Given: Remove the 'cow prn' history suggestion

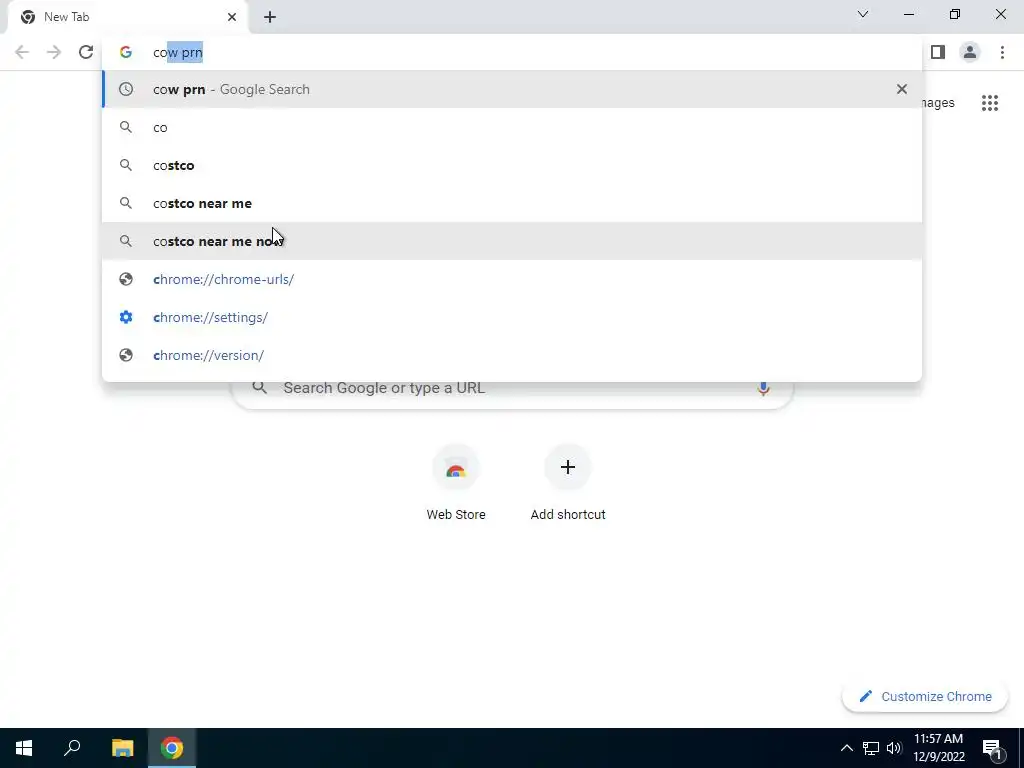Looking at the screenshot, I should point(902,89).
